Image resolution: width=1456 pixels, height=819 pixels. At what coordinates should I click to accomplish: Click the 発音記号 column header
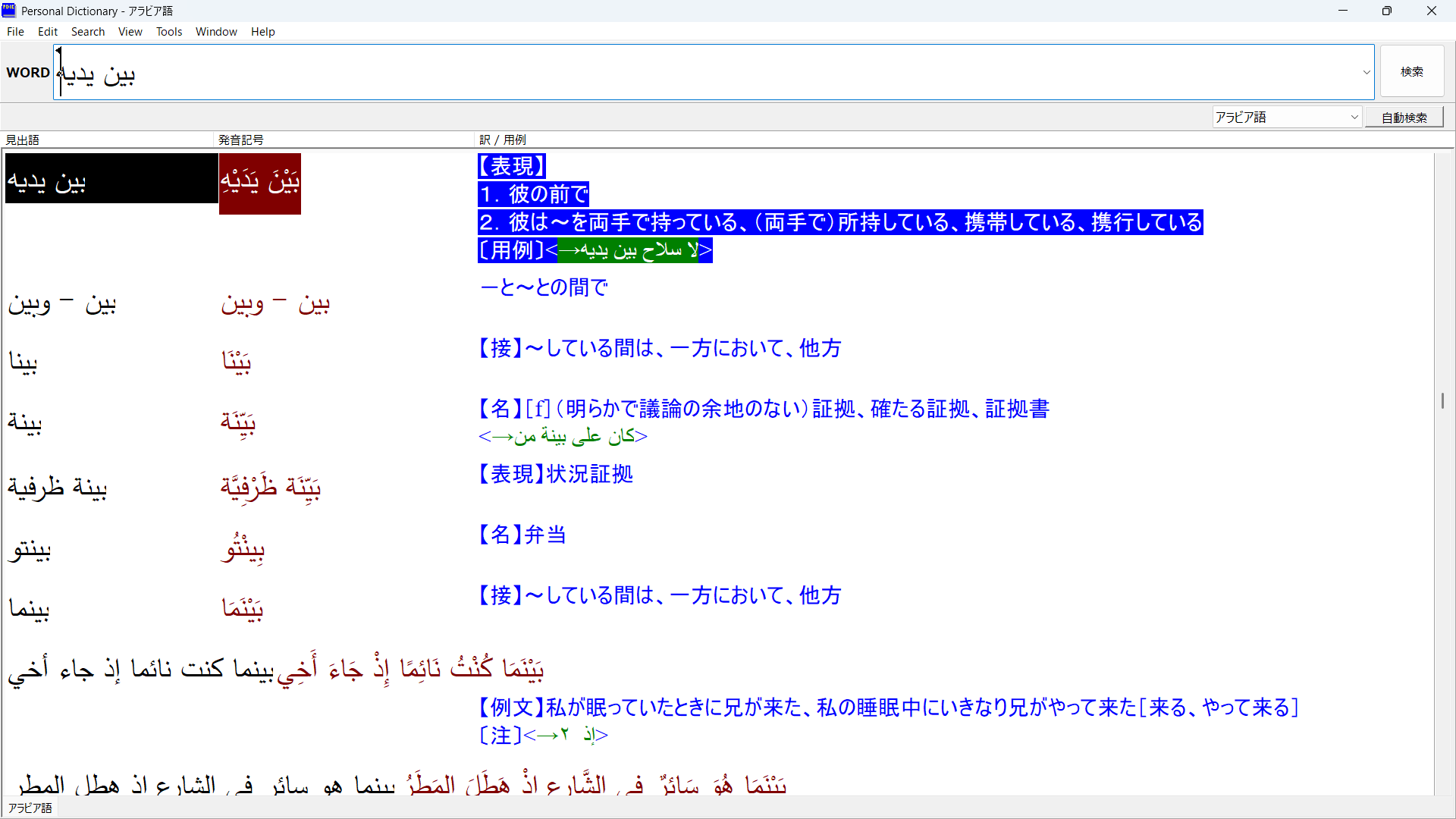(x=240, y=140)
